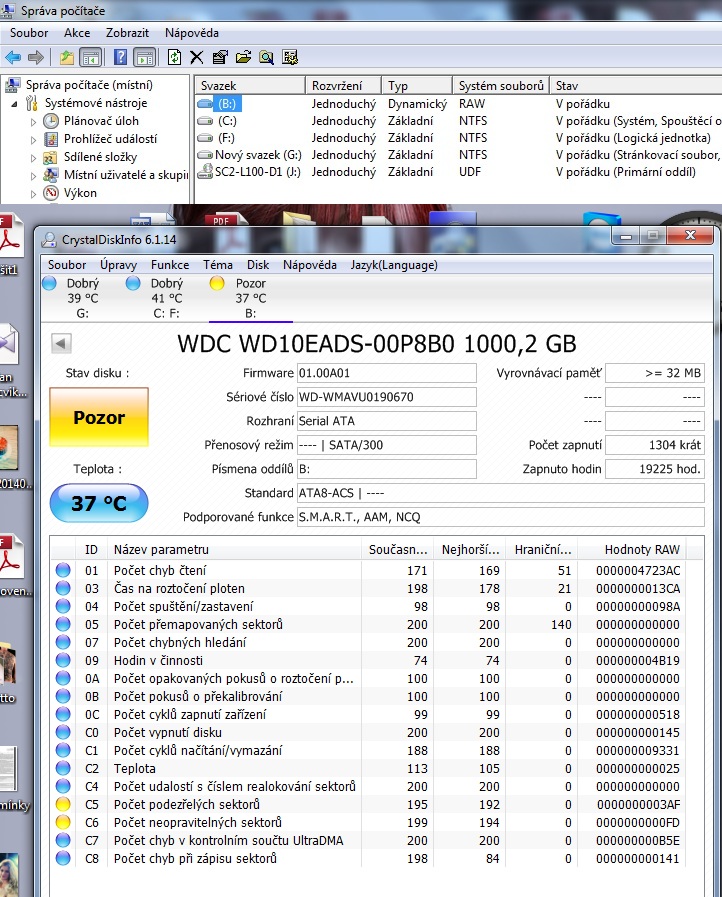Expand the Výkon tree node
This screenshot has width=722, height=897.
click(33, 194)
